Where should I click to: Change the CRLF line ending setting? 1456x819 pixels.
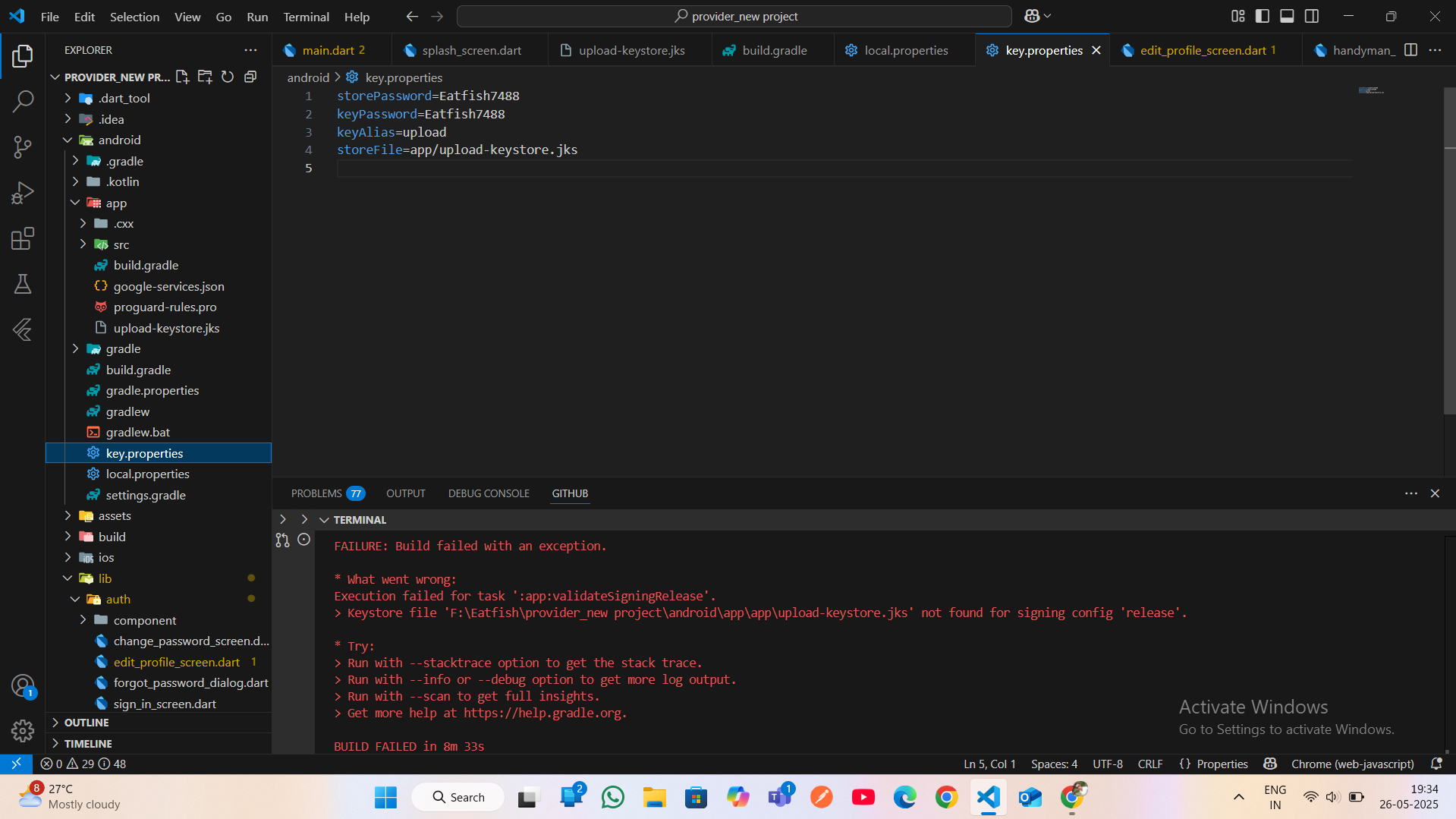point(1149,764)
